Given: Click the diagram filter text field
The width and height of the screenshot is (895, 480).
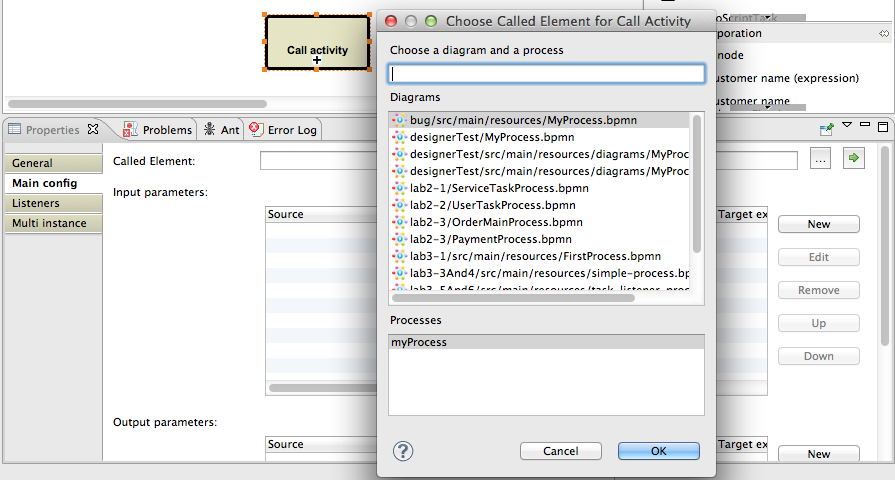Looking at the screenshot, I should click(x=546, y=74).
